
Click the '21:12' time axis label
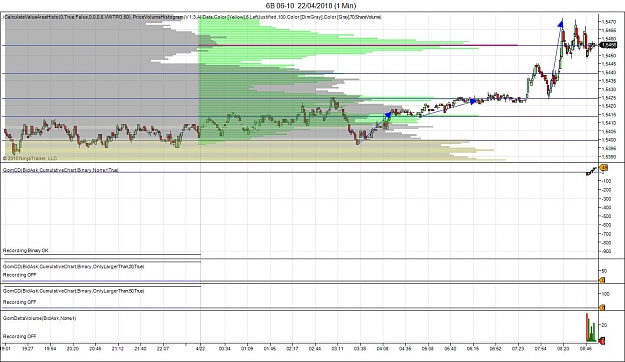(118, 348)
